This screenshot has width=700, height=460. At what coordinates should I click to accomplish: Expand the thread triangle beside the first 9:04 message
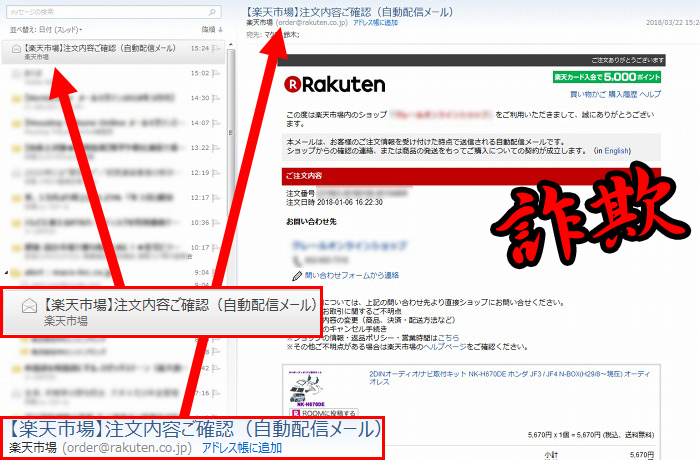pyautogui.click(x=6, y=272)
